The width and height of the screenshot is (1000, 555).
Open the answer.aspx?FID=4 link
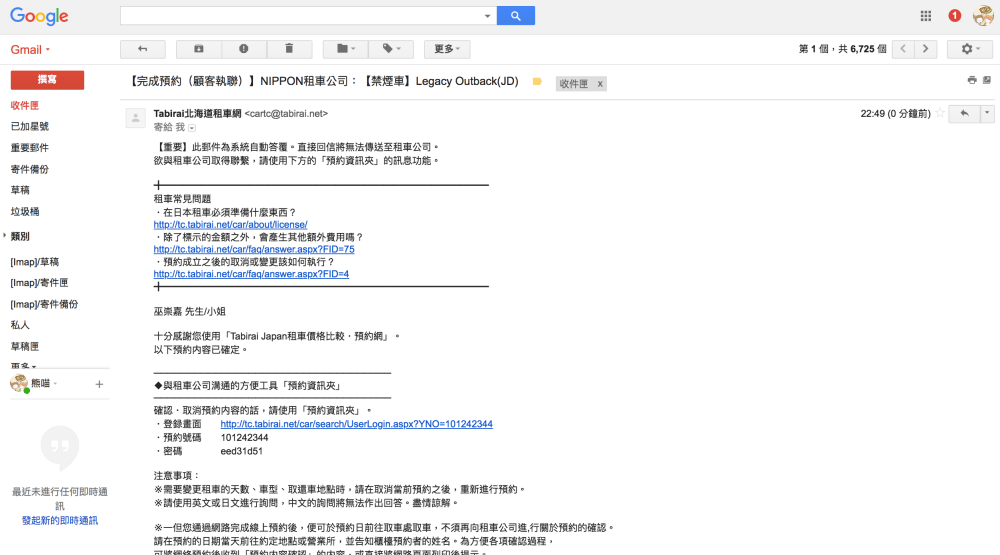point(251,274)
